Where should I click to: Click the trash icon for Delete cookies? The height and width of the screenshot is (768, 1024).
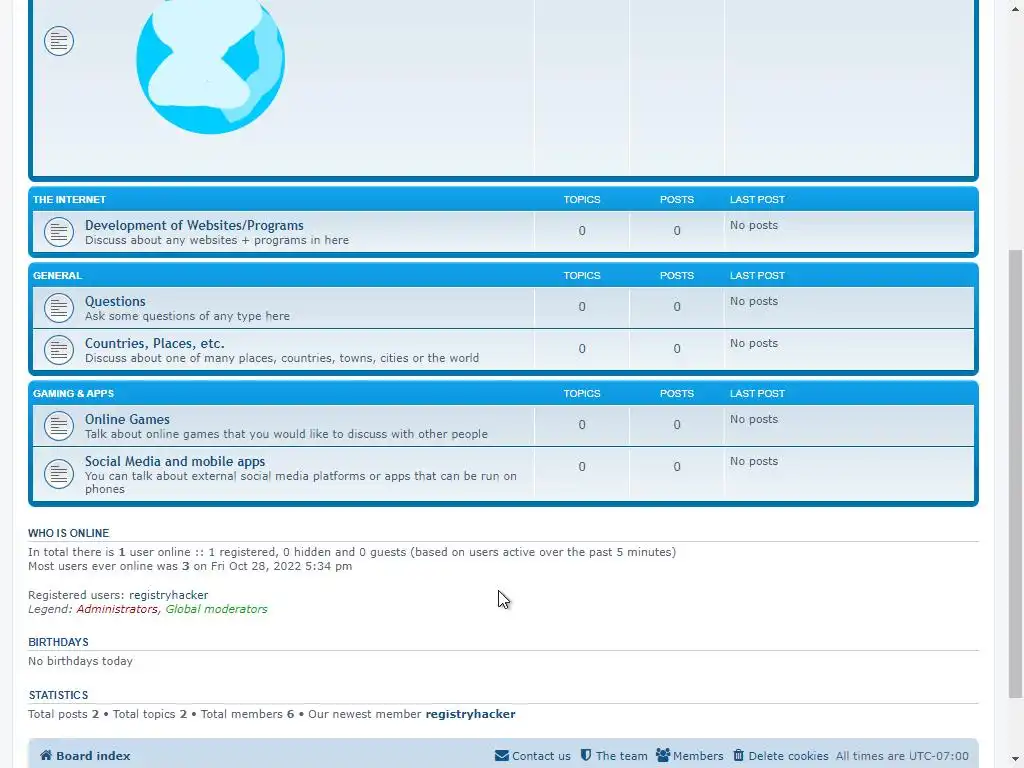point(739,755)
